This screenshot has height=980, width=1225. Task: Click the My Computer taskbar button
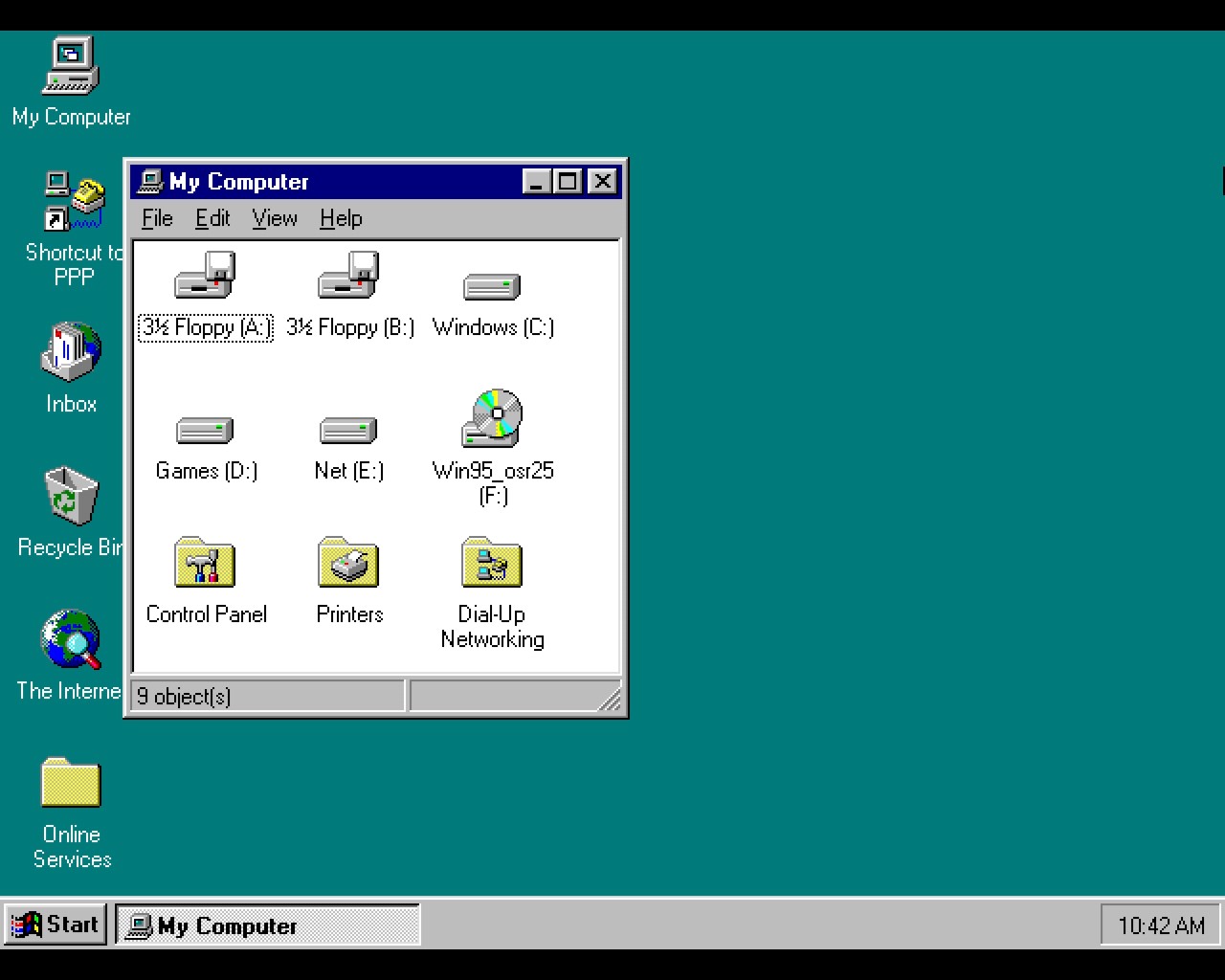(x=268, y=925)
